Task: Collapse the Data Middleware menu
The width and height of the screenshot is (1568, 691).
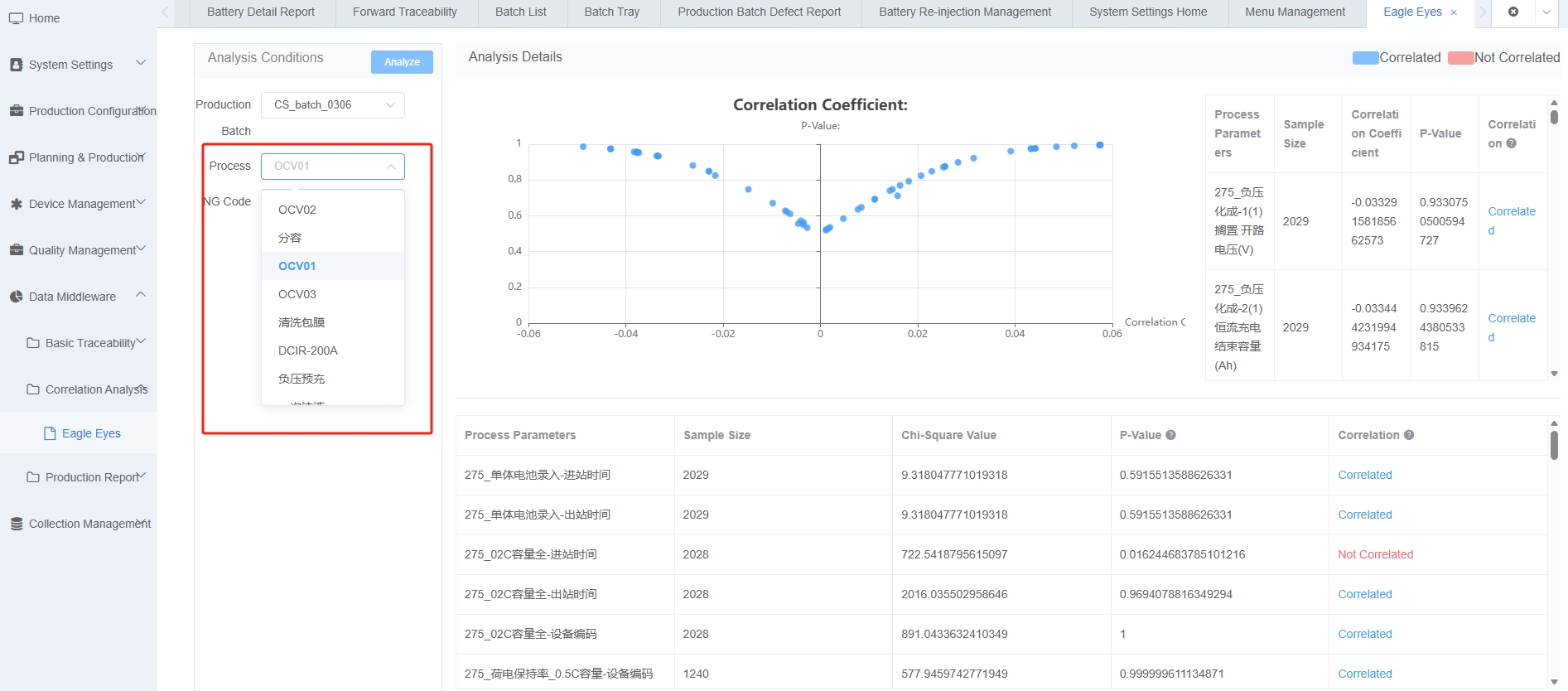Action: pyautogui.click(x=141, y=295)
